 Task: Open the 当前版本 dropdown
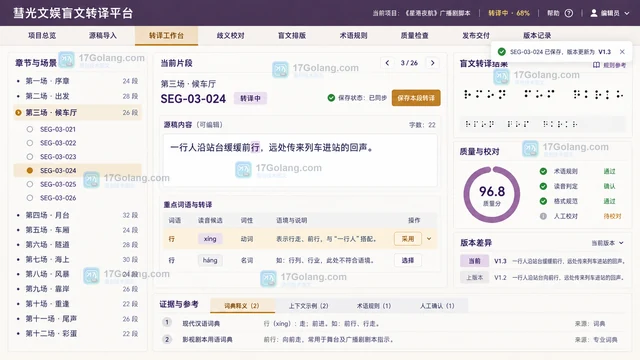tap(608, 243)
